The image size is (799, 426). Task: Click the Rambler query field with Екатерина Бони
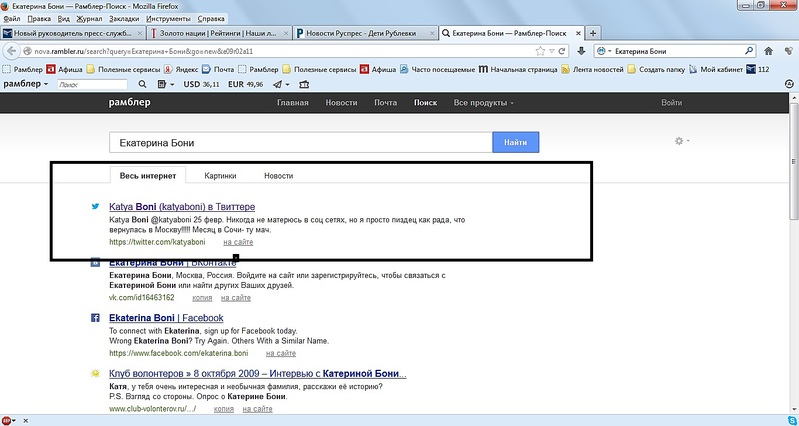301,143
